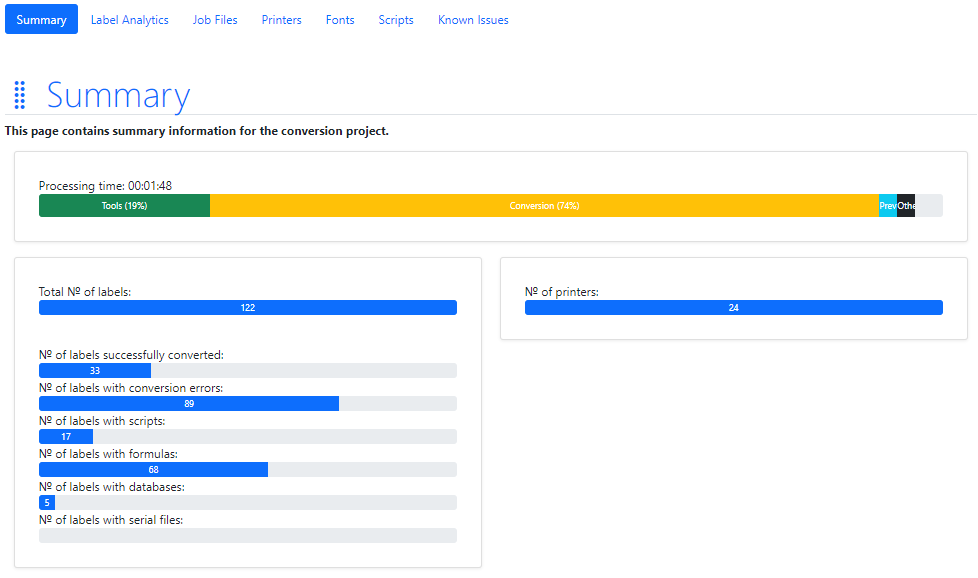Click the printers count bar showing 24
The image size is (978, 578).
click(733, 308)
